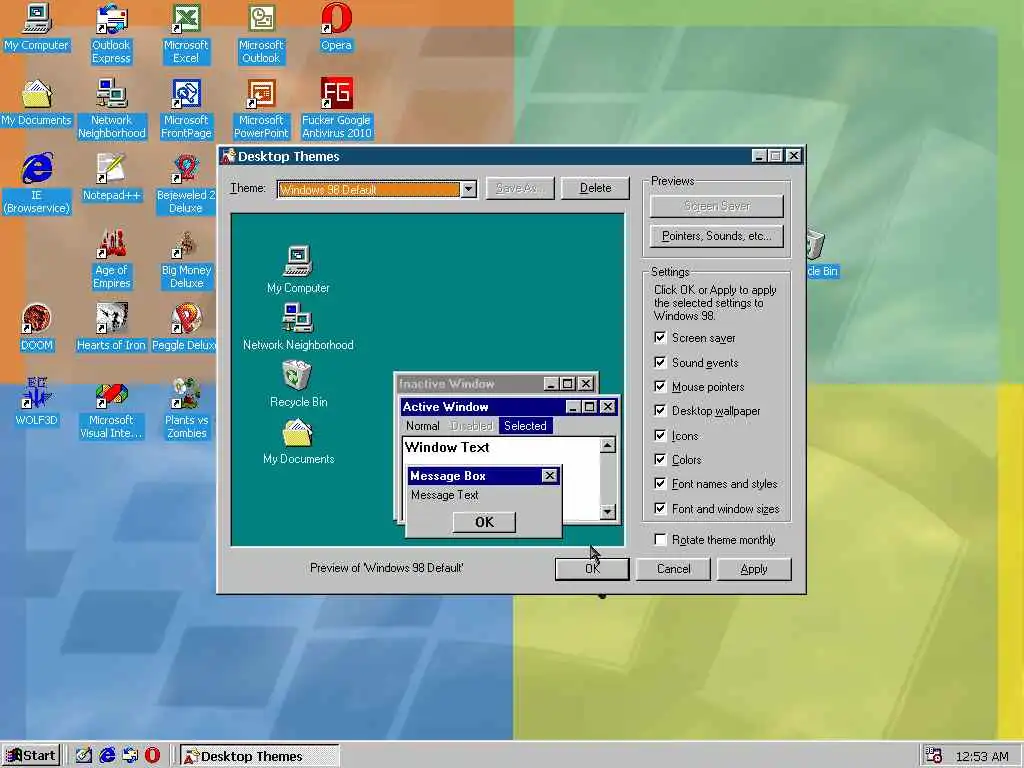Viewport: 1024px width, 768px height.
Task: Close the Desktop Themes dialog
Action: [x=793, y=155]
